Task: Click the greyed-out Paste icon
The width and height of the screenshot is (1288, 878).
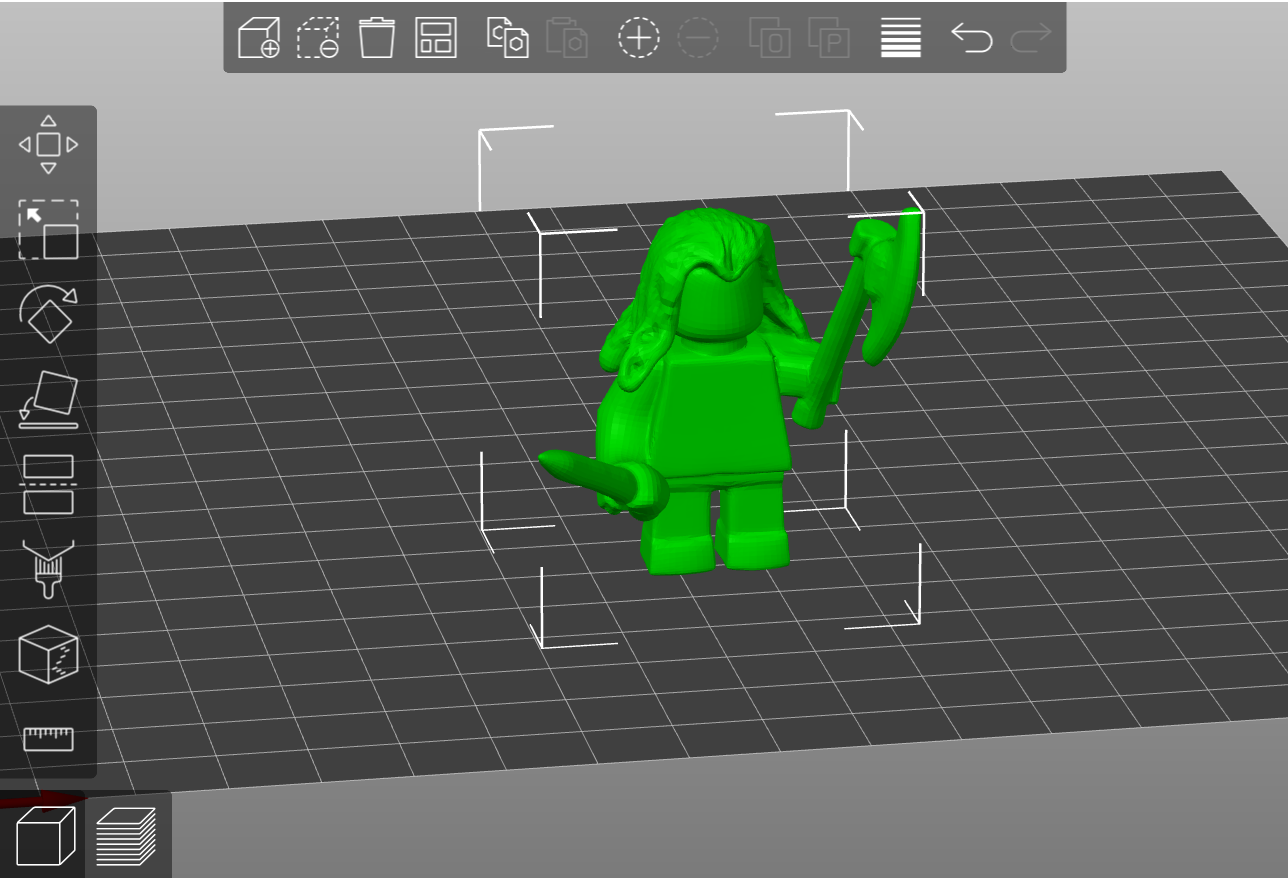Action: click(567, 38)
